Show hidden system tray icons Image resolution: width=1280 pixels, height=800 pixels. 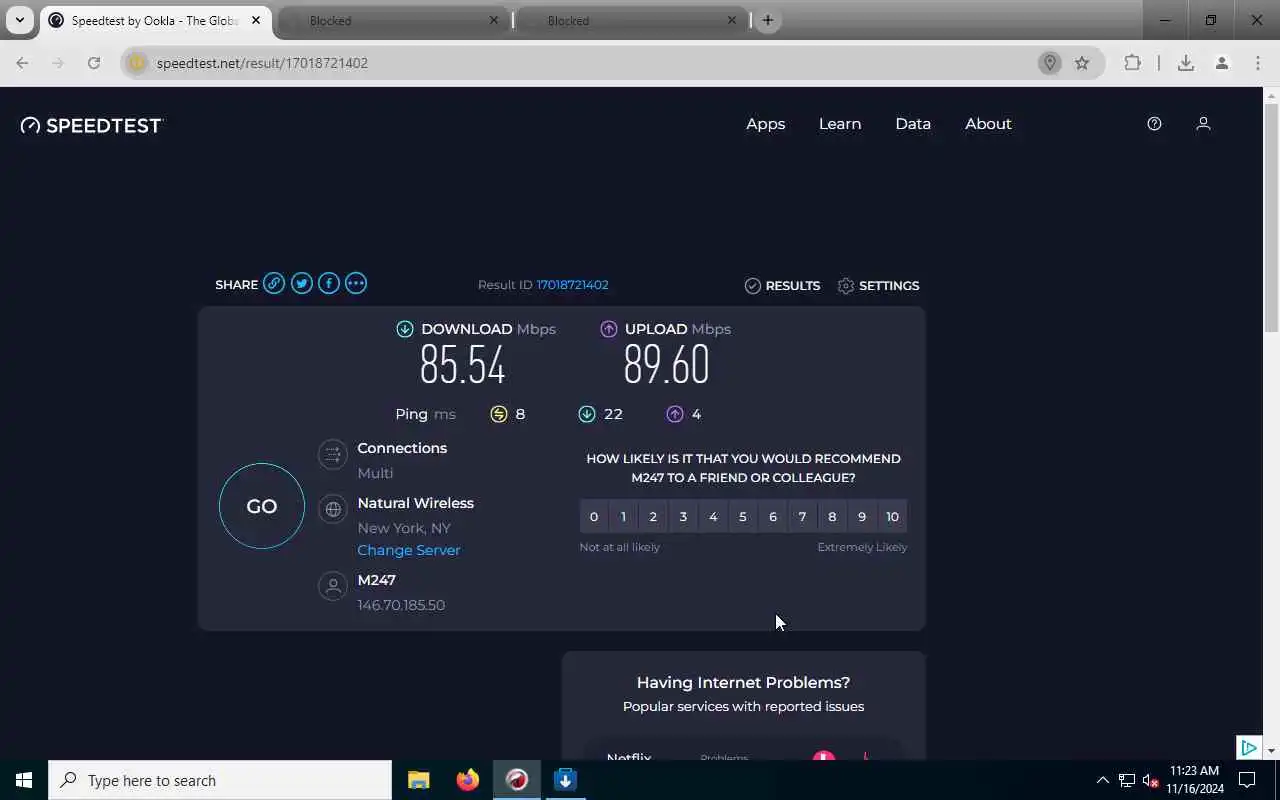pyautogui.click(x=1102, y=780)
